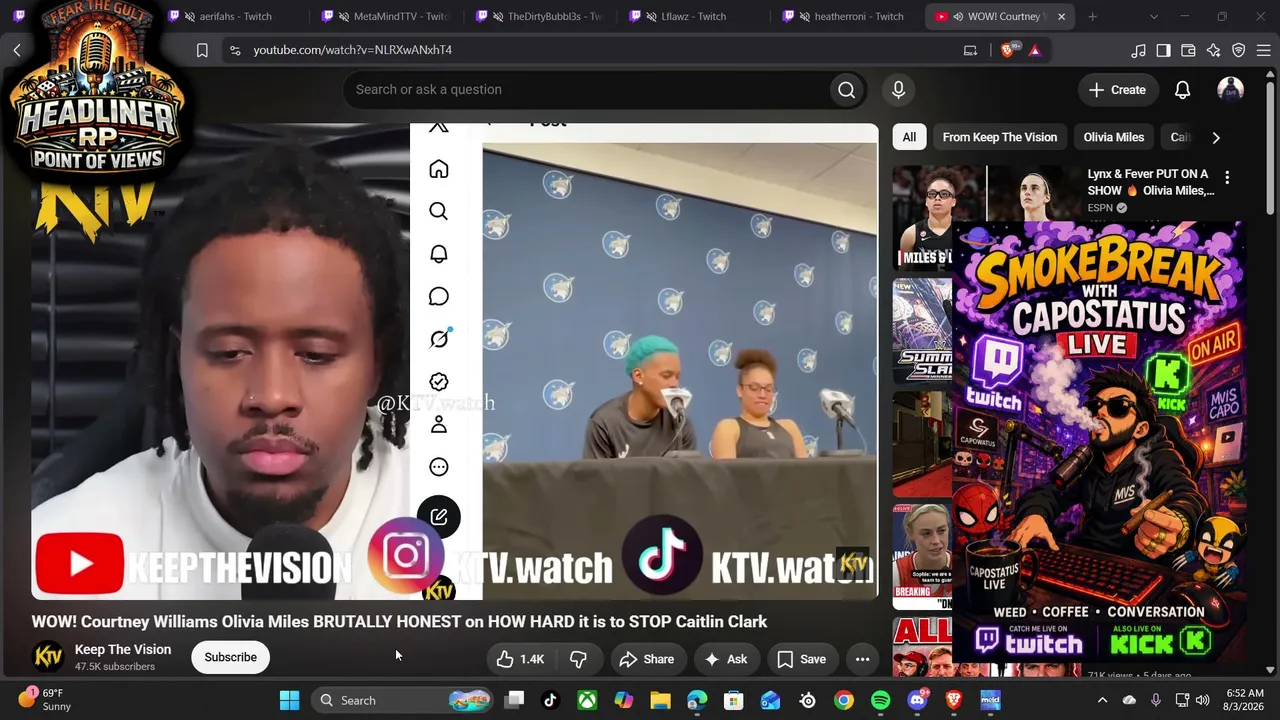Mute the Lflawz tab audio icon

[x=651, y=16]
